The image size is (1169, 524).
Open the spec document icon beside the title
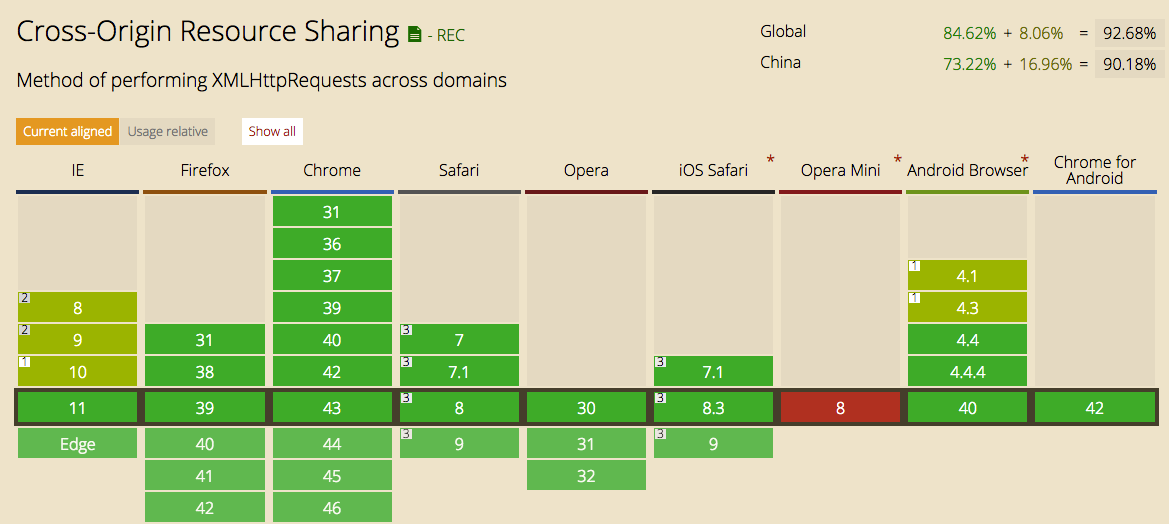415,34
